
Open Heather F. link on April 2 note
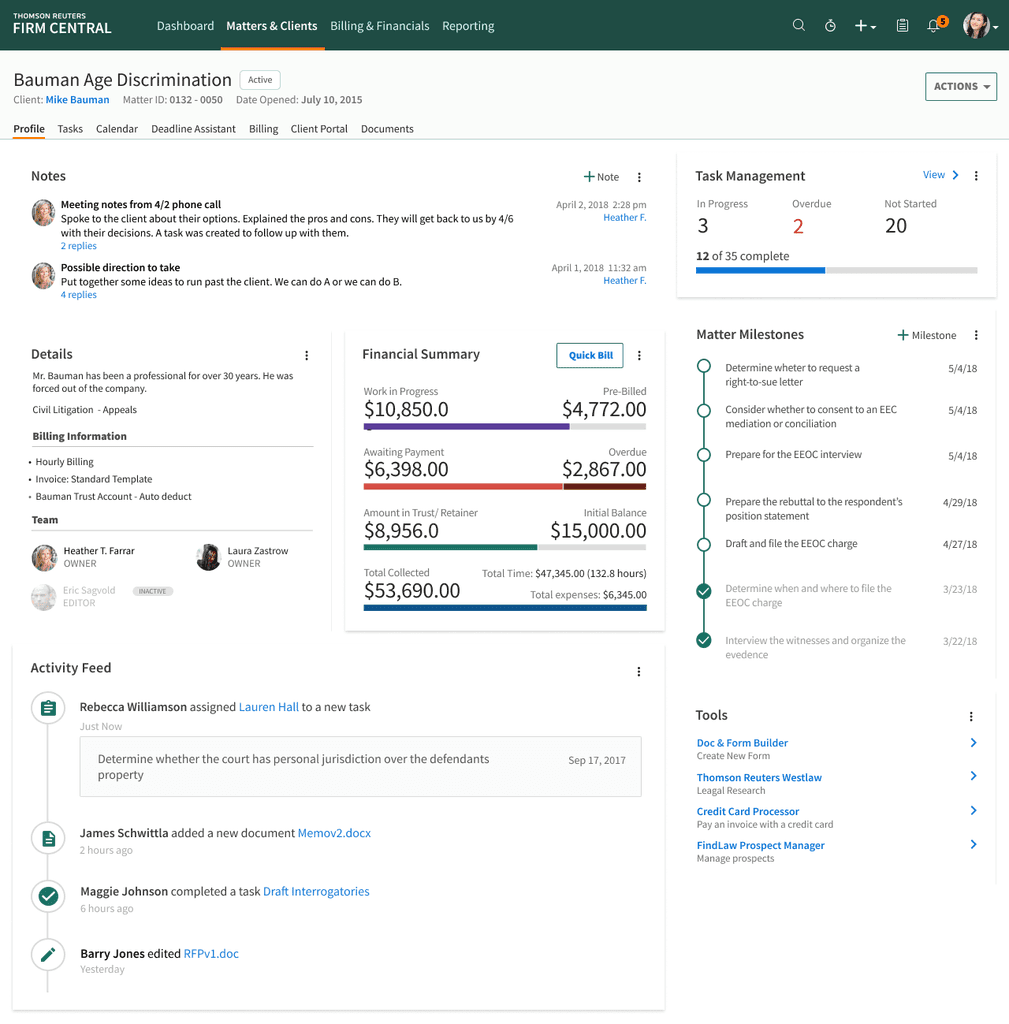click(625, 217)
